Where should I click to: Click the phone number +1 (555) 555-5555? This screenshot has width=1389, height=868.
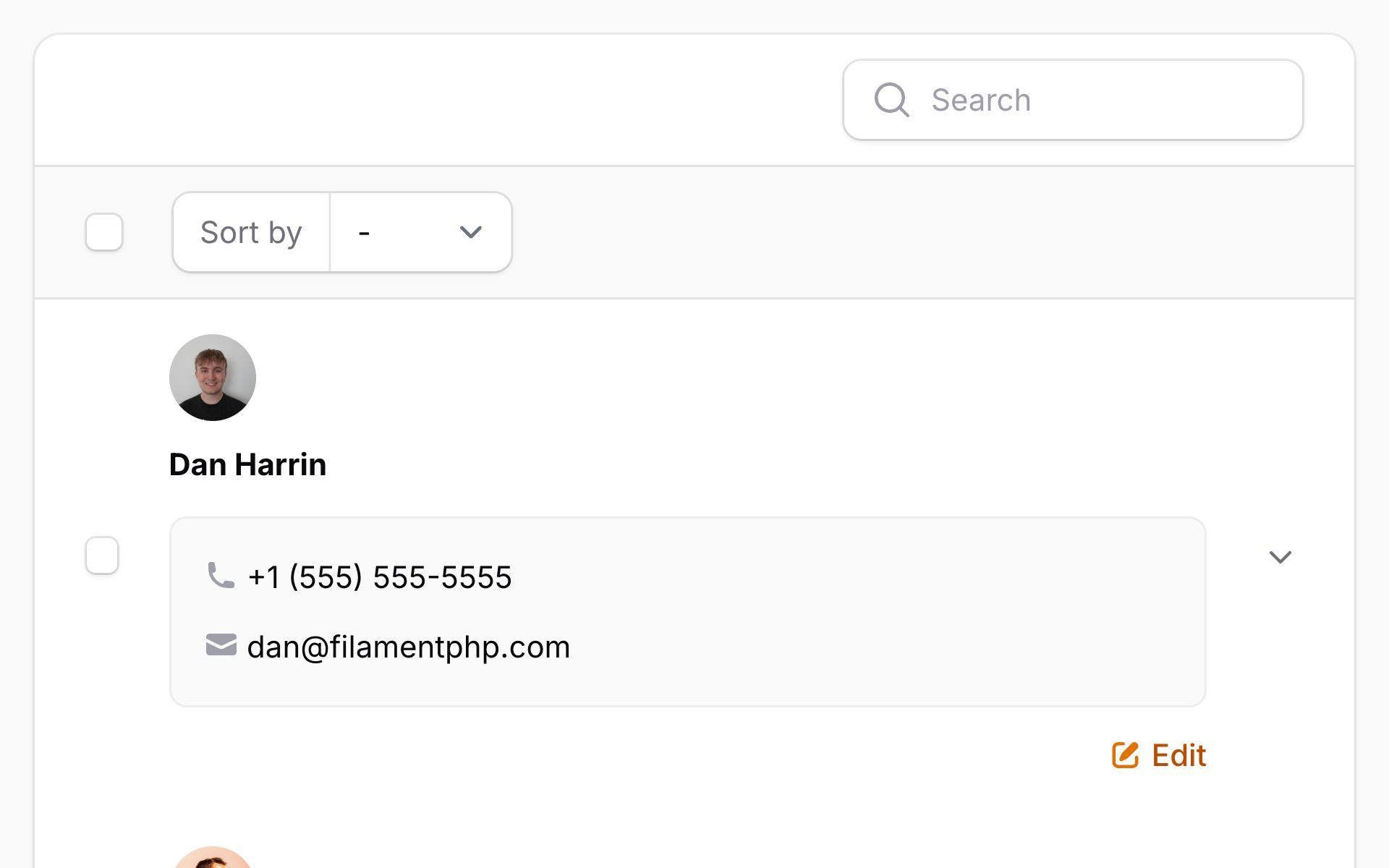tap(380, 577)
